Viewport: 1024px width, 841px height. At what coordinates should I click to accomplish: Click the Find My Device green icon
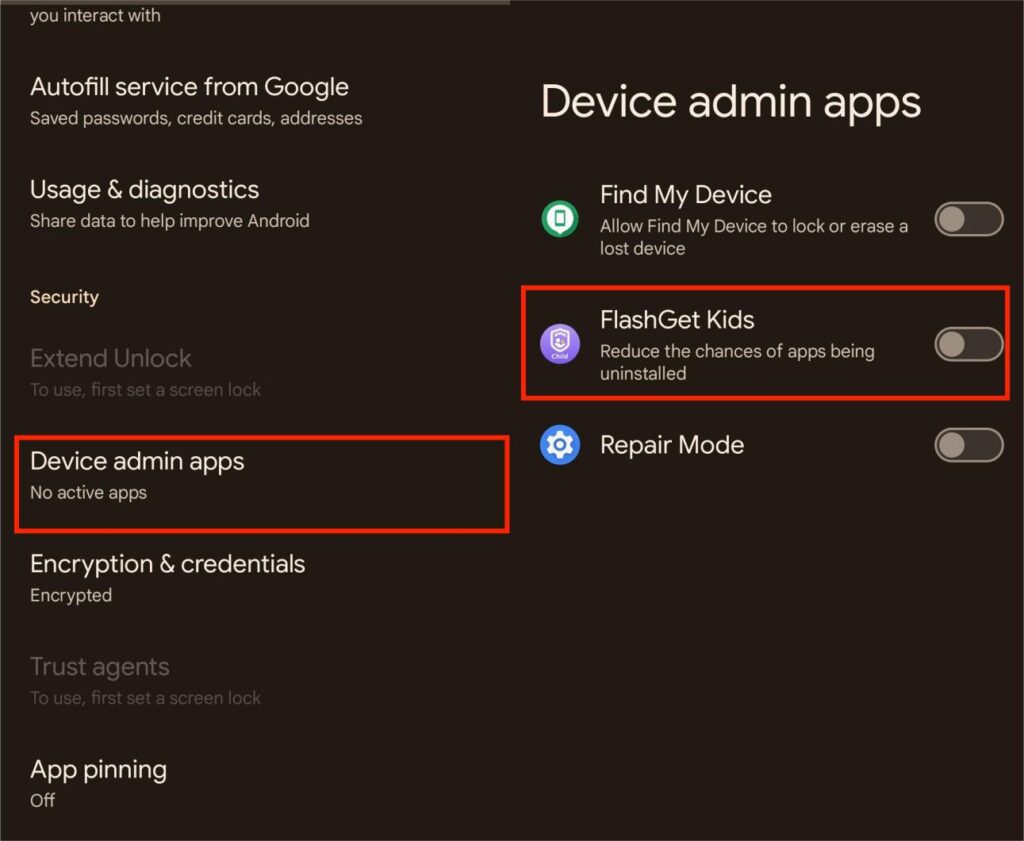[x=559, y=220]
